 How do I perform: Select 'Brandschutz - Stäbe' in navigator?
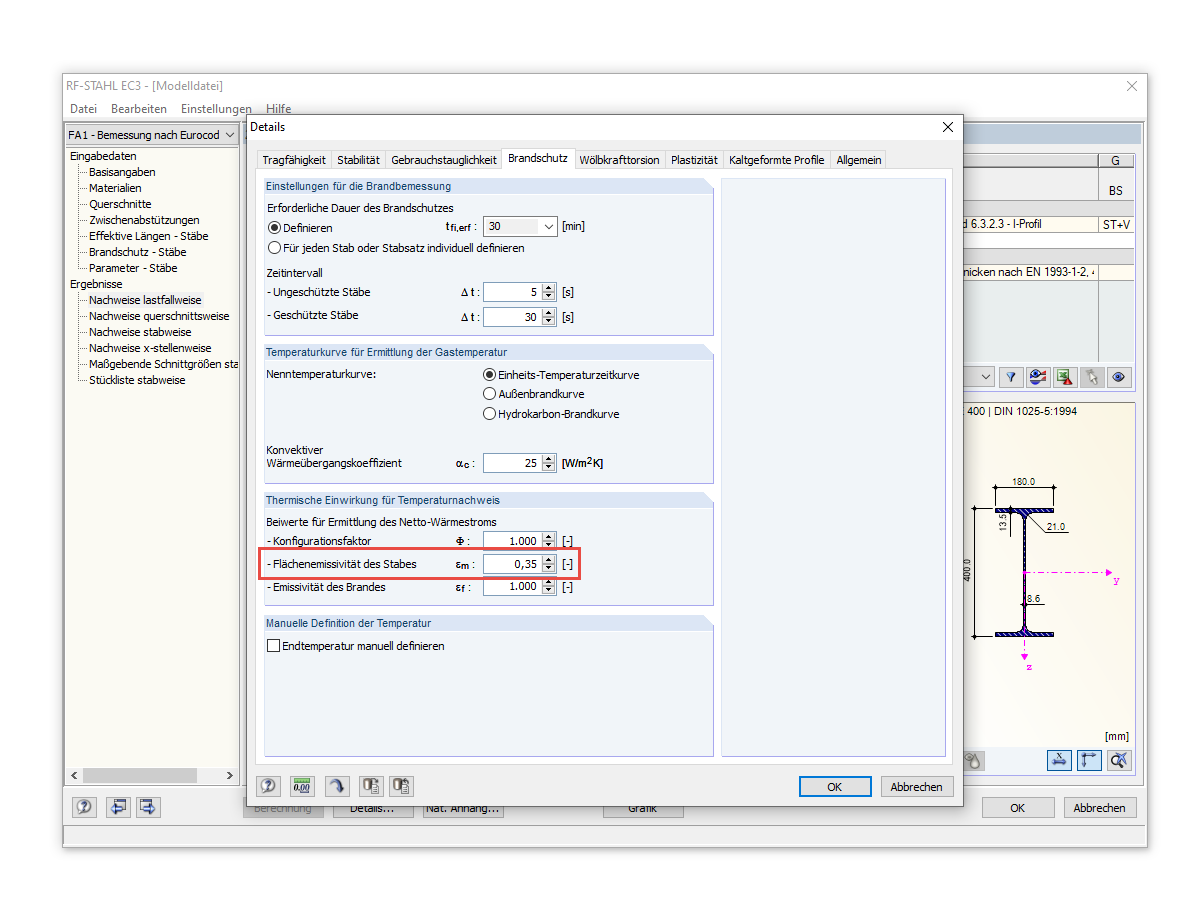click(137, 252)
